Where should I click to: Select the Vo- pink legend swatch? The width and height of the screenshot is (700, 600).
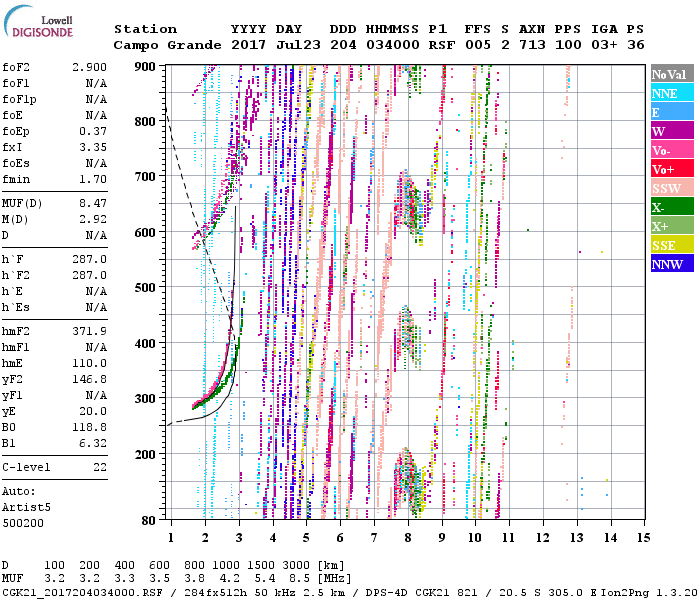coord(672,150)
